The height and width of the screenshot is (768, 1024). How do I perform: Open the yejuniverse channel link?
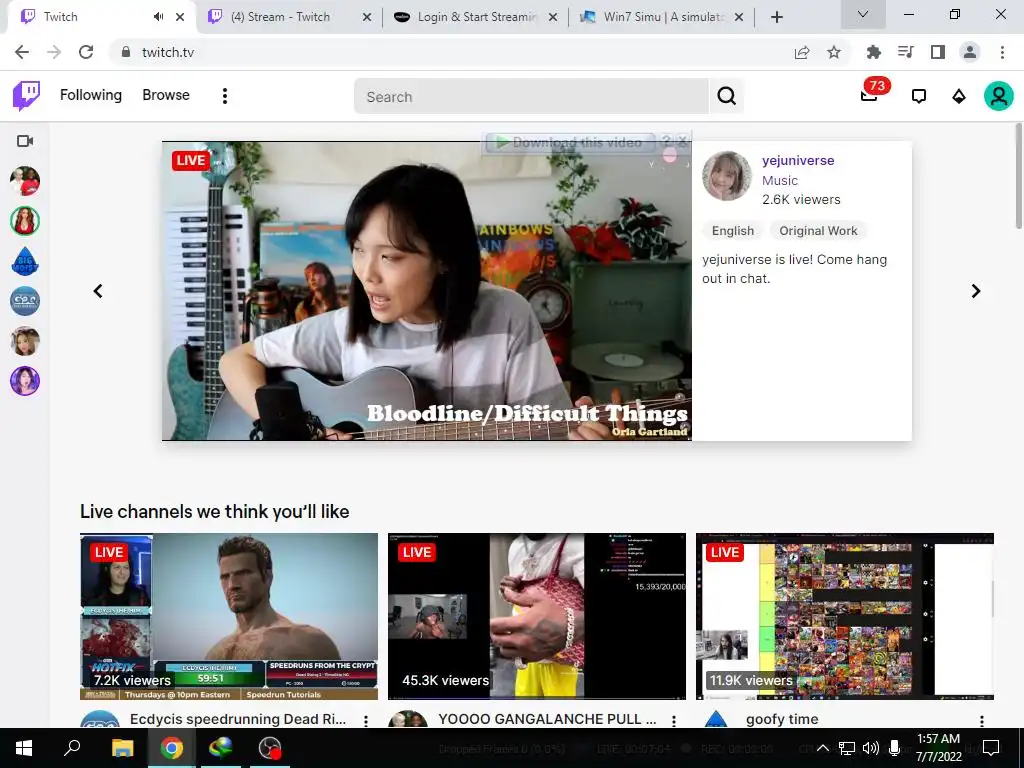tap(798, 161)
